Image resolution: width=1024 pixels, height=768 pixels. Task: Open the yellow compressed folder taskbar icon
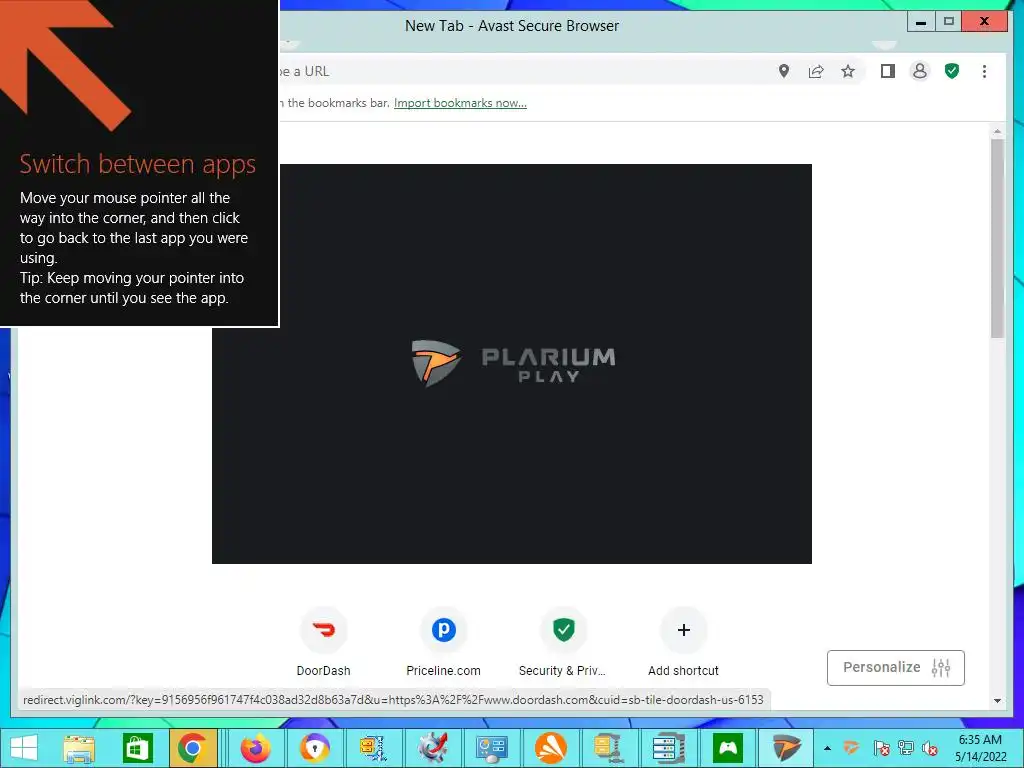(x=609, y=748)
